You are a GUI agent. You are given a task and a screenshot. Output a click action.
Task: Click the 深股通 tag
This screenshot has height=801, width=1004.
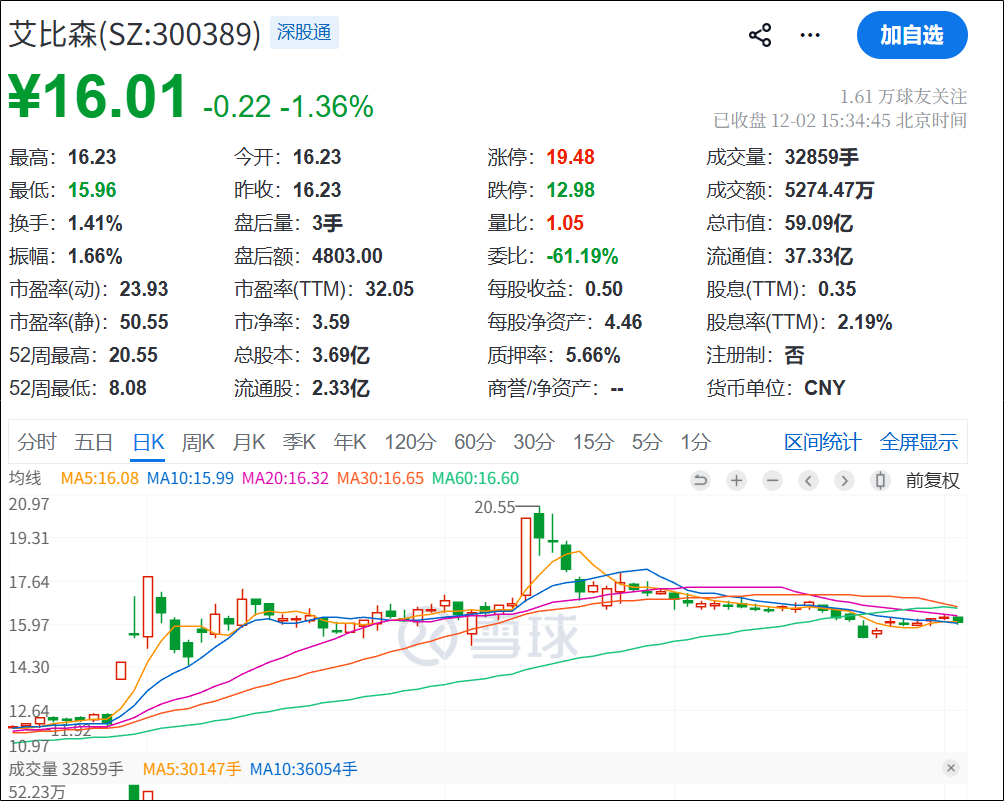(x=304, y=33)
